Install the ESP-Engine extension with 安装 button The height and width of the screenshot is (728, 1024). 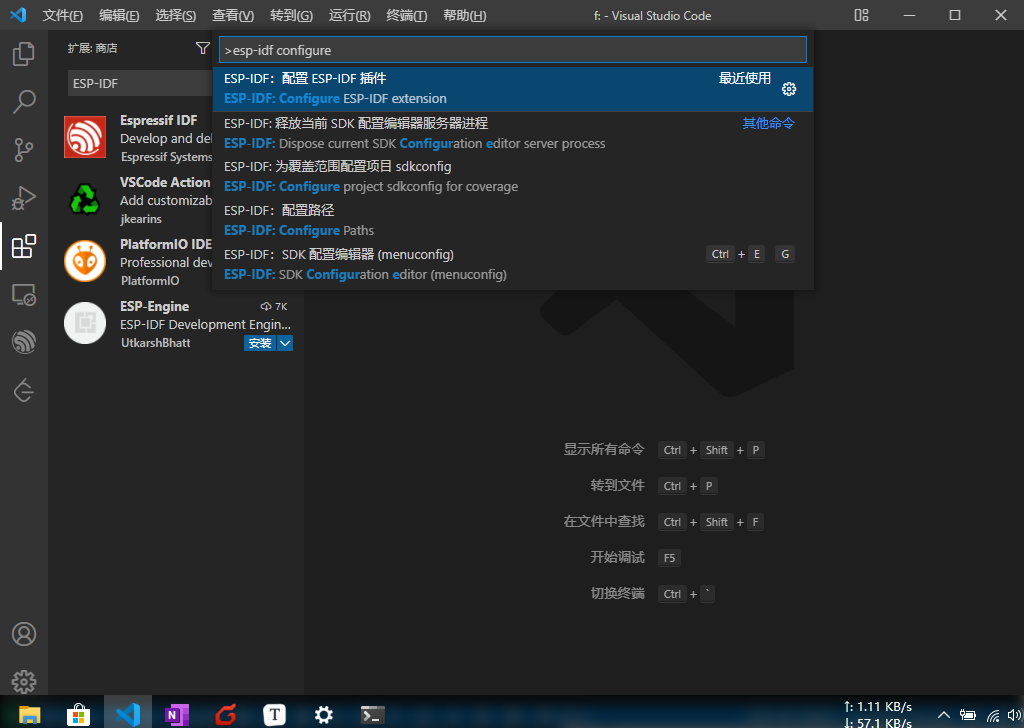pyautogui.click(x=260, y=343)
